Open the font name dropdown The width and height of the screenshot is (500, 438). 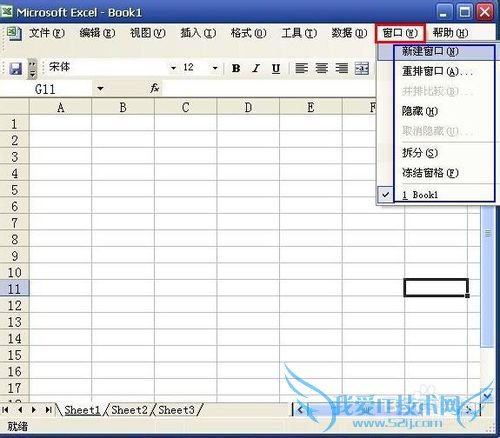tap(173, 68)
